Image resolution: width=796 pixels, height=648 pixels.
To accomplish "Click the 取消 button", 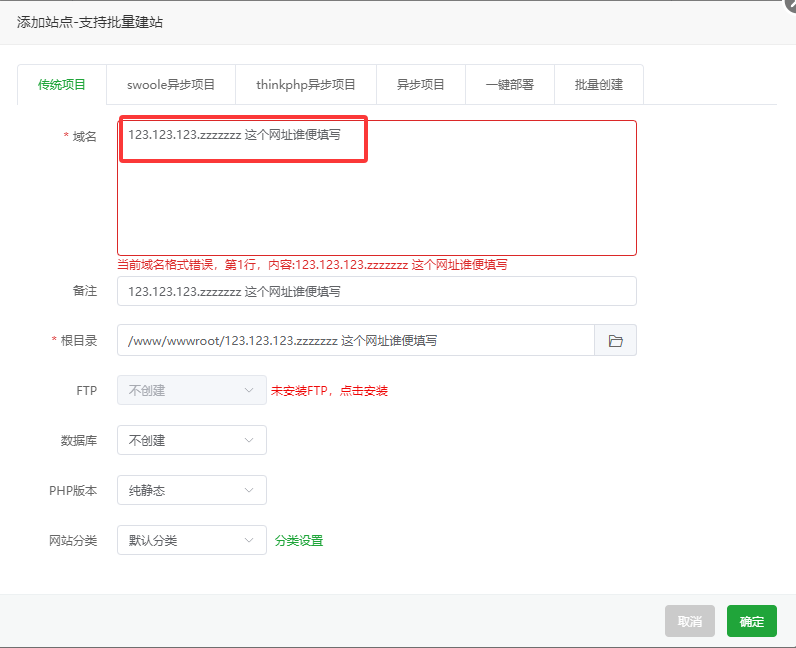I will tap(690, 621).
